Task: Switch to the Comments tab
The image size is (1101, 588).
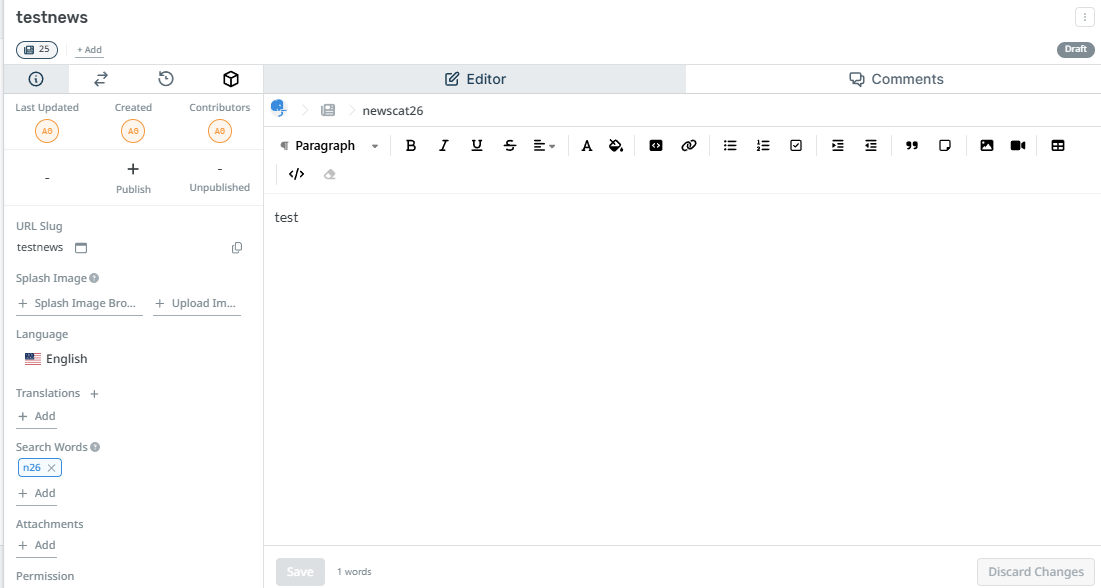Action: tap(896, 79)
